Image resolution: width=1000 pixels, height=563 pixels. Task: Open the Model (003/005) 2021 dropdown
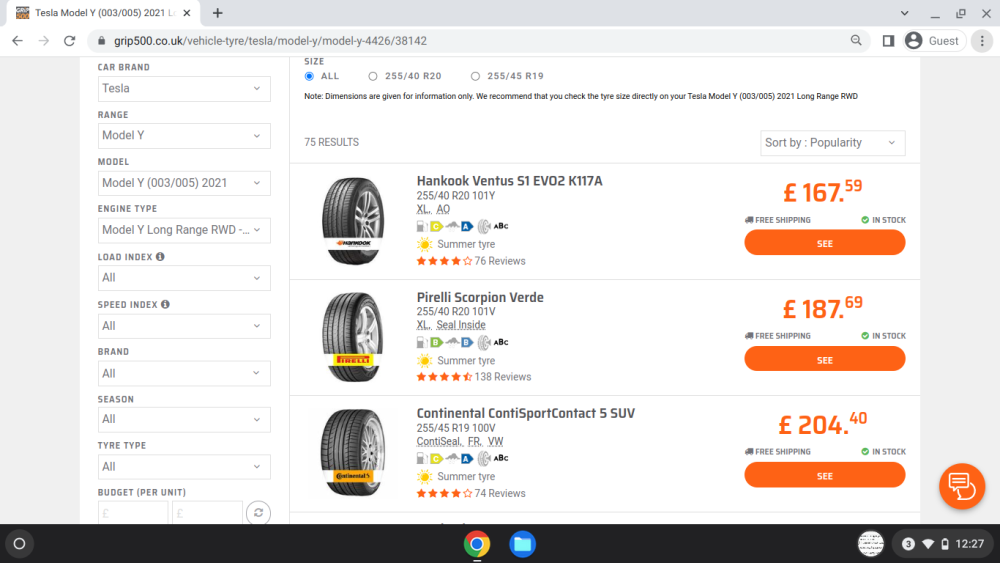click(x=184, y=183)
